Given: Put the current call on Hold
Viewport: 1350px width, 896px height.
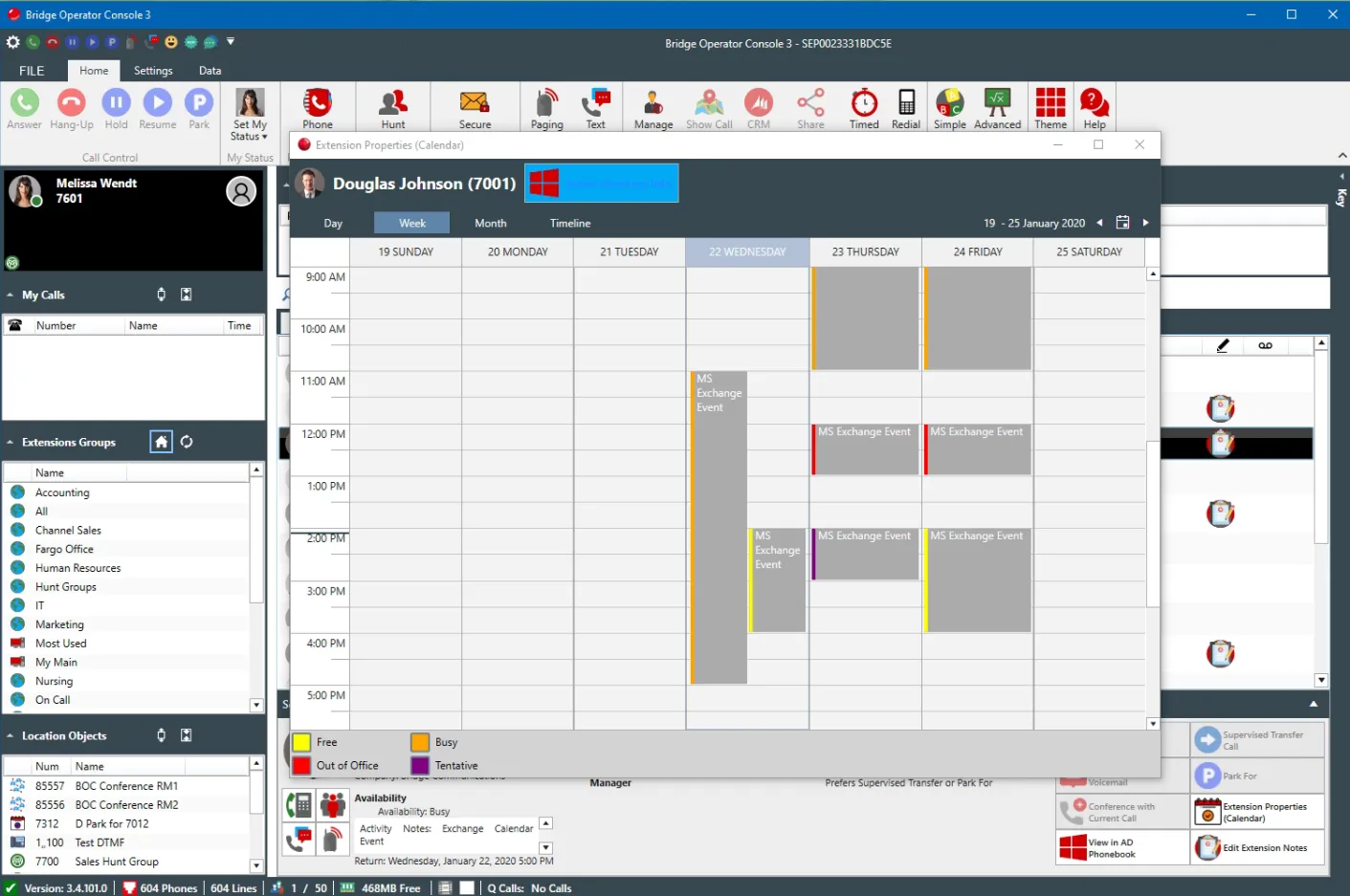Looking at the screenshot, I should pos(116,105).
